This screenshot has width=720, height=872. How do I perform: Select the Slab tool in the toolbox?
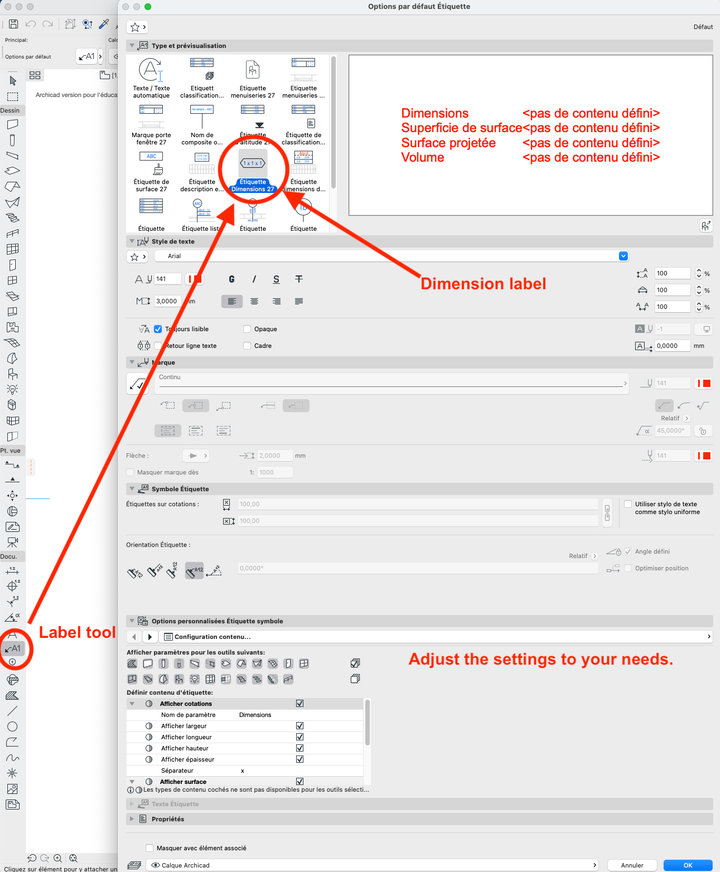point(12,171)
